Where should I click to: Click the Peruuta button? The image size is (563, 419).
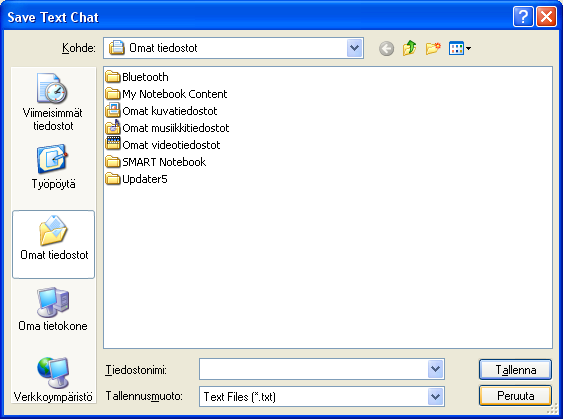515,396
